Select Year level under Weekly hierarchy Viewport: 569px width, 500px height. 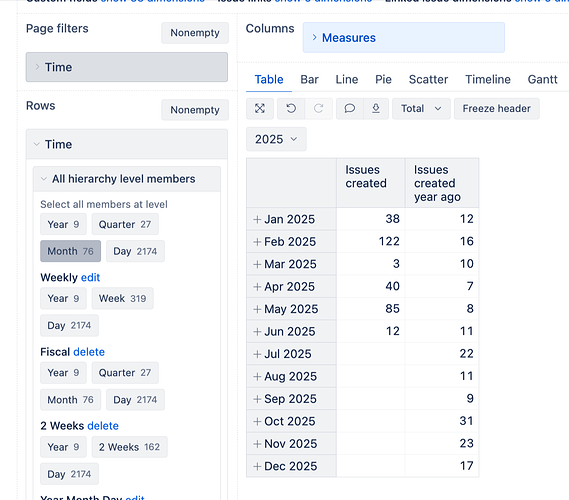click(x=63, y=298)
